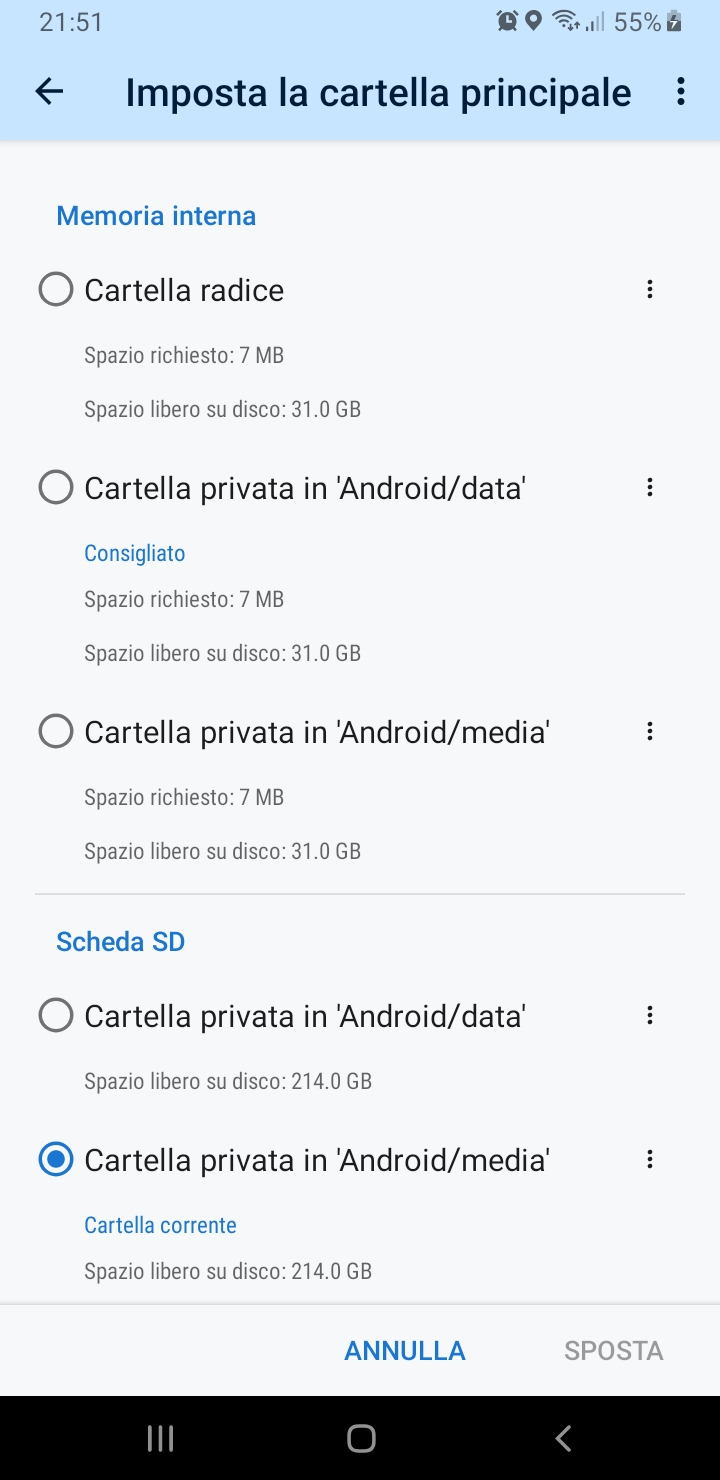Select SD card Android/data folder radio
Screen dimensions: 720x1480
click(55, 1016)
